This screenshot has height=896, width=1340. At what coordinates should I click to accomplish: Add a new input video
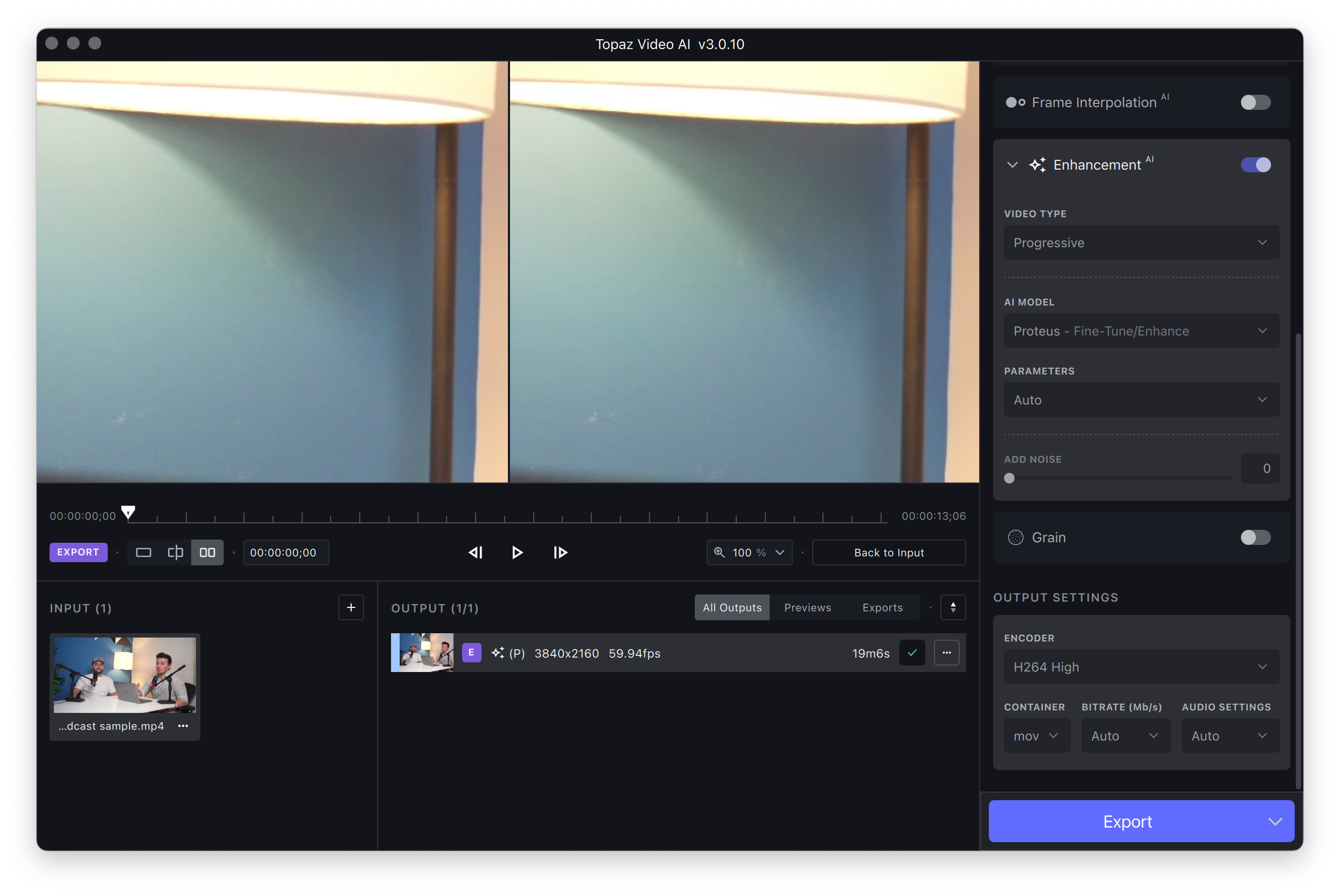coord(351,607)
